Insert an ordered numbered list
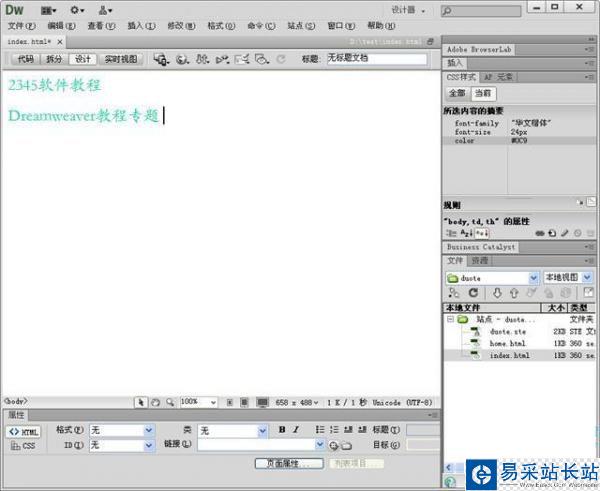The width and height of the screenshot is (600, 491). 334,429
